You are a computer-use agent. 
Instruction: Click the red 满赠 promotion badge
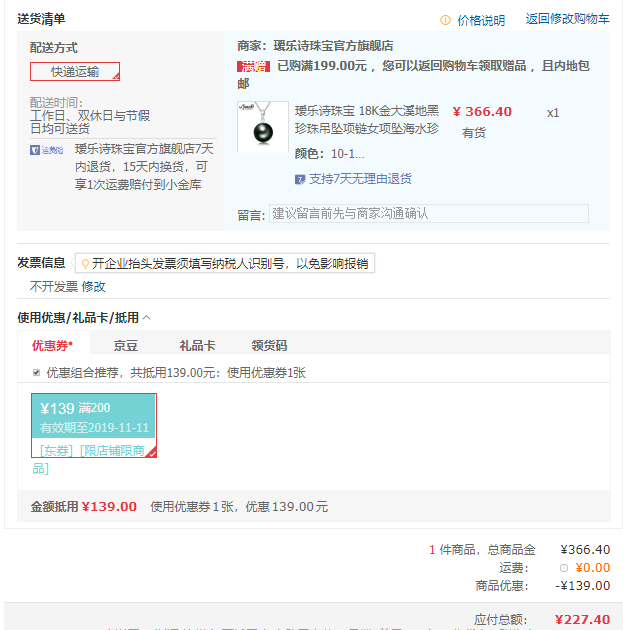click(253, 66)
